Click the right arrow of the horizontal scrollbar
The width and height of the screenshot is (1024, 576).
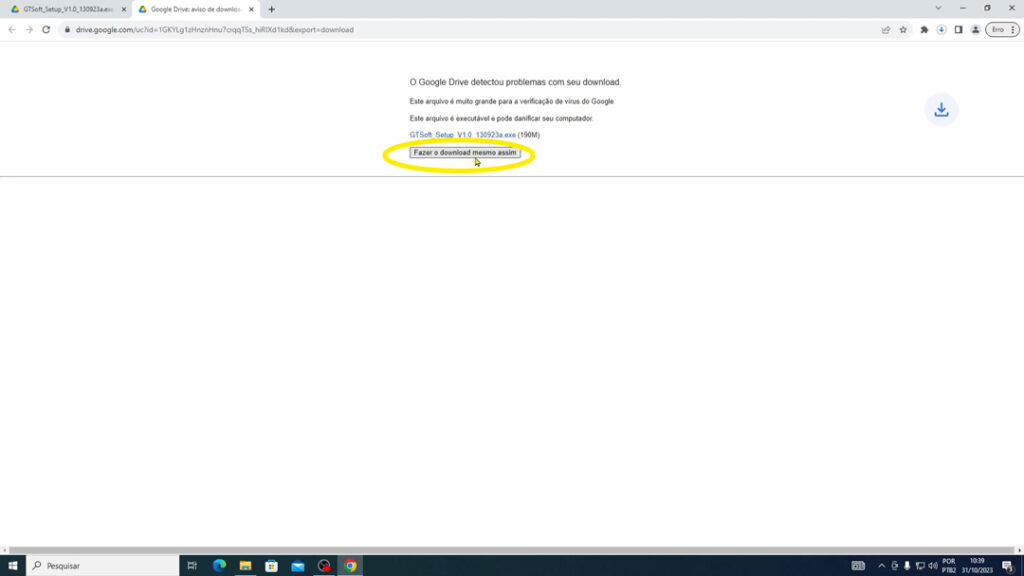(1019, 551)
